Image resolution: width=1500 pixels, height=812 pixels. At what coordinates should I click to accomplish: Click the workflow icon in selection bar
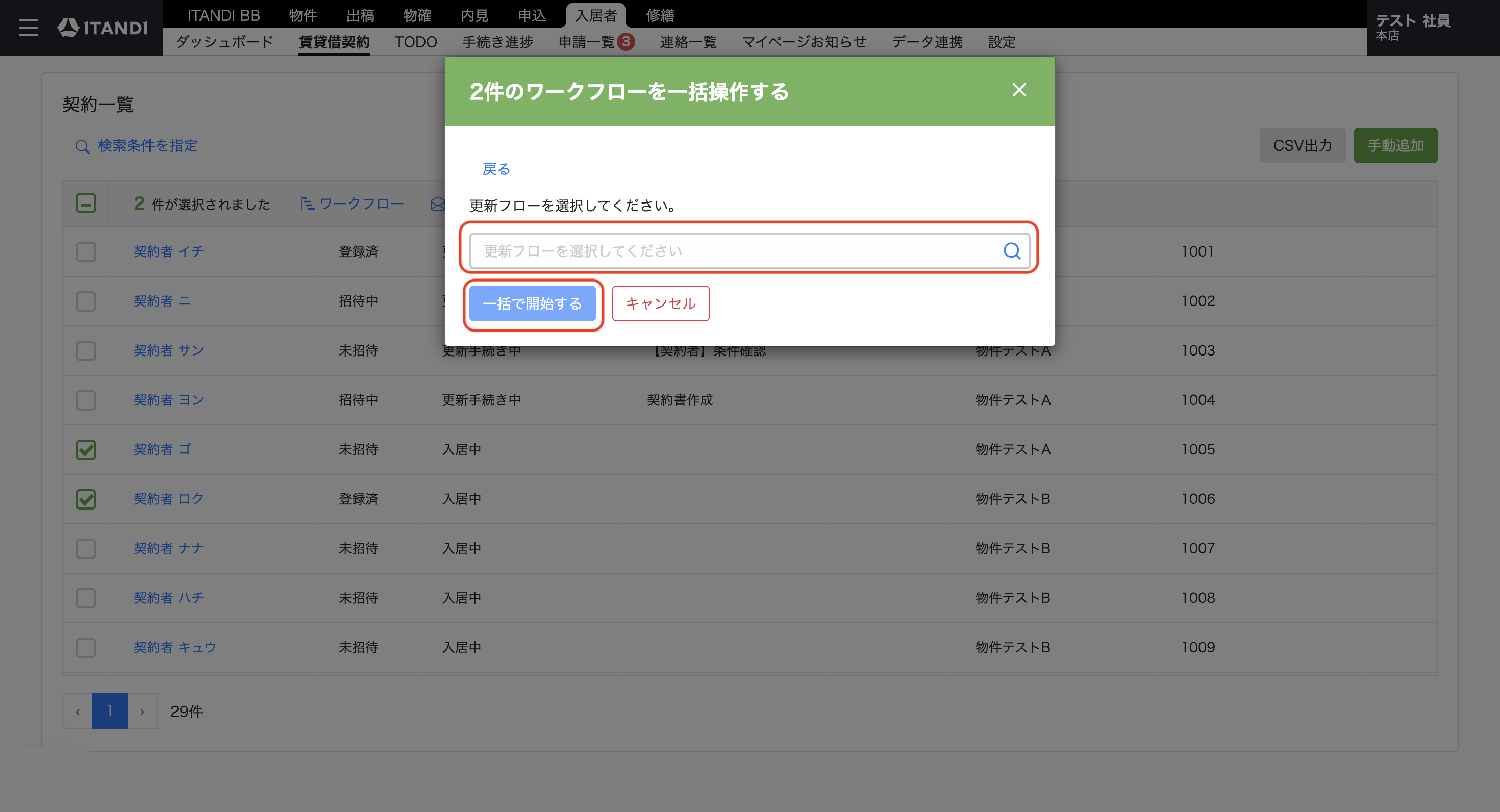pyautogui.click(x=307, y=204)
